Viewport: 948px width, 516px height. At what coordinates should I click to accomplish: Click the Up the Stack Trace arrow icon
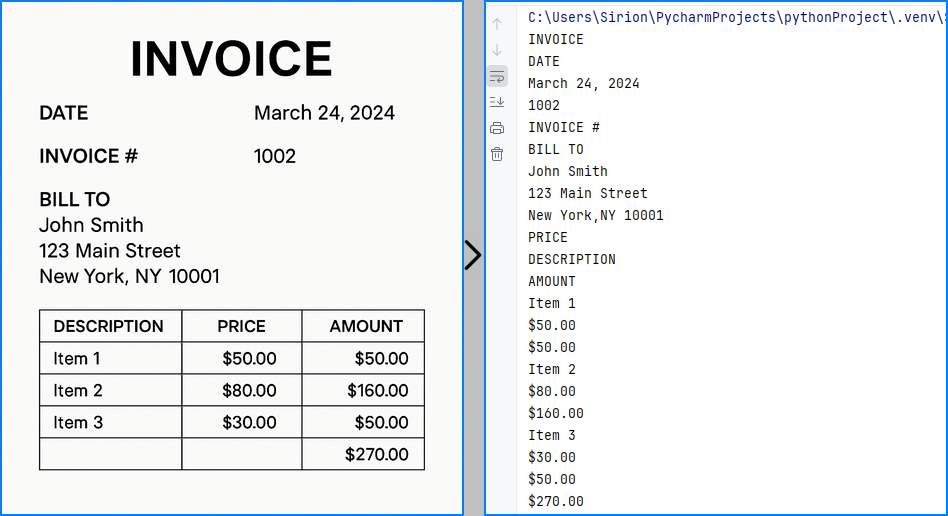pos(497,24)
